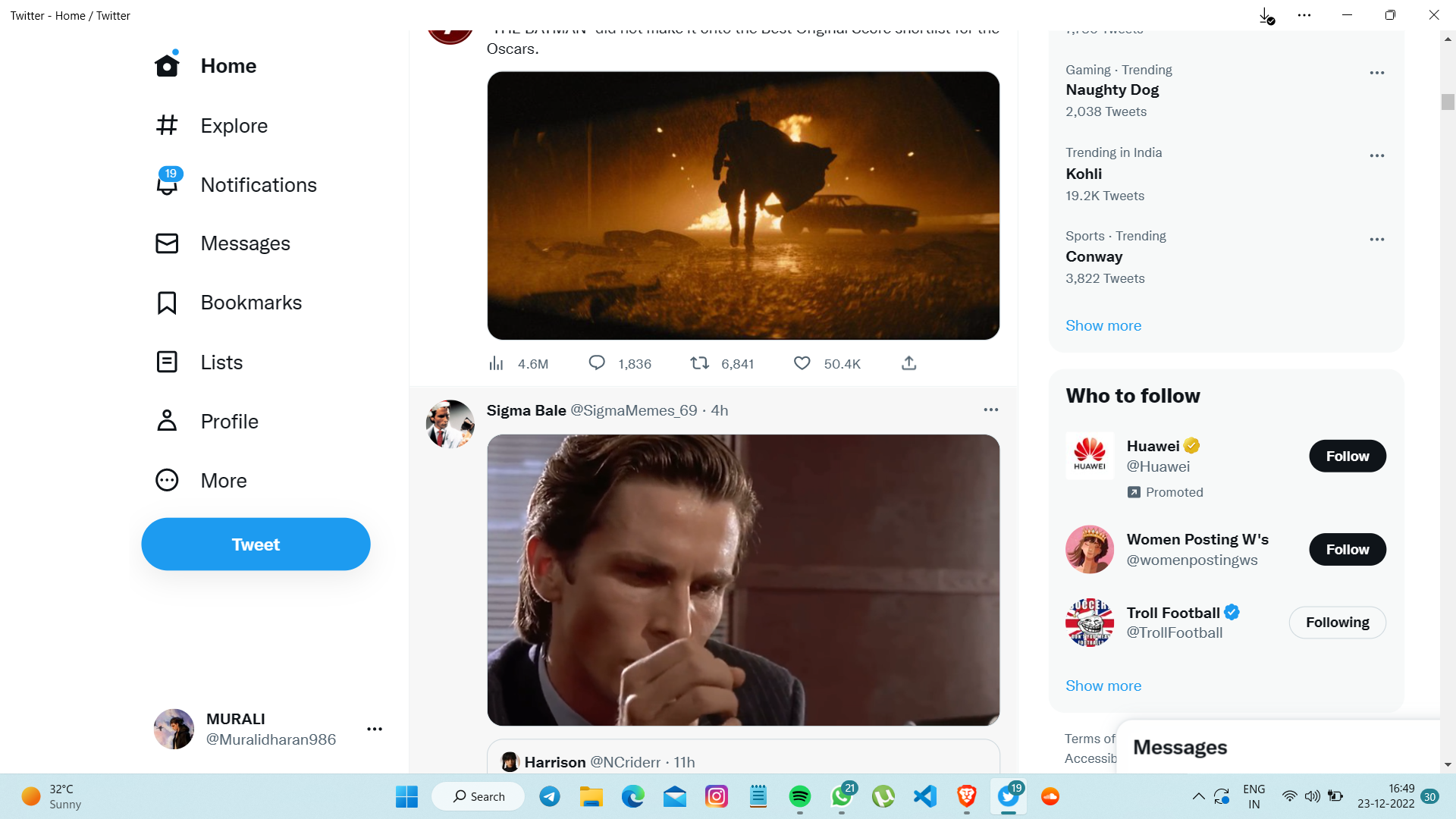Show hidden tray icons chevron
Viewport: 1456px width, 819px height.
[x=1198, y=796]
